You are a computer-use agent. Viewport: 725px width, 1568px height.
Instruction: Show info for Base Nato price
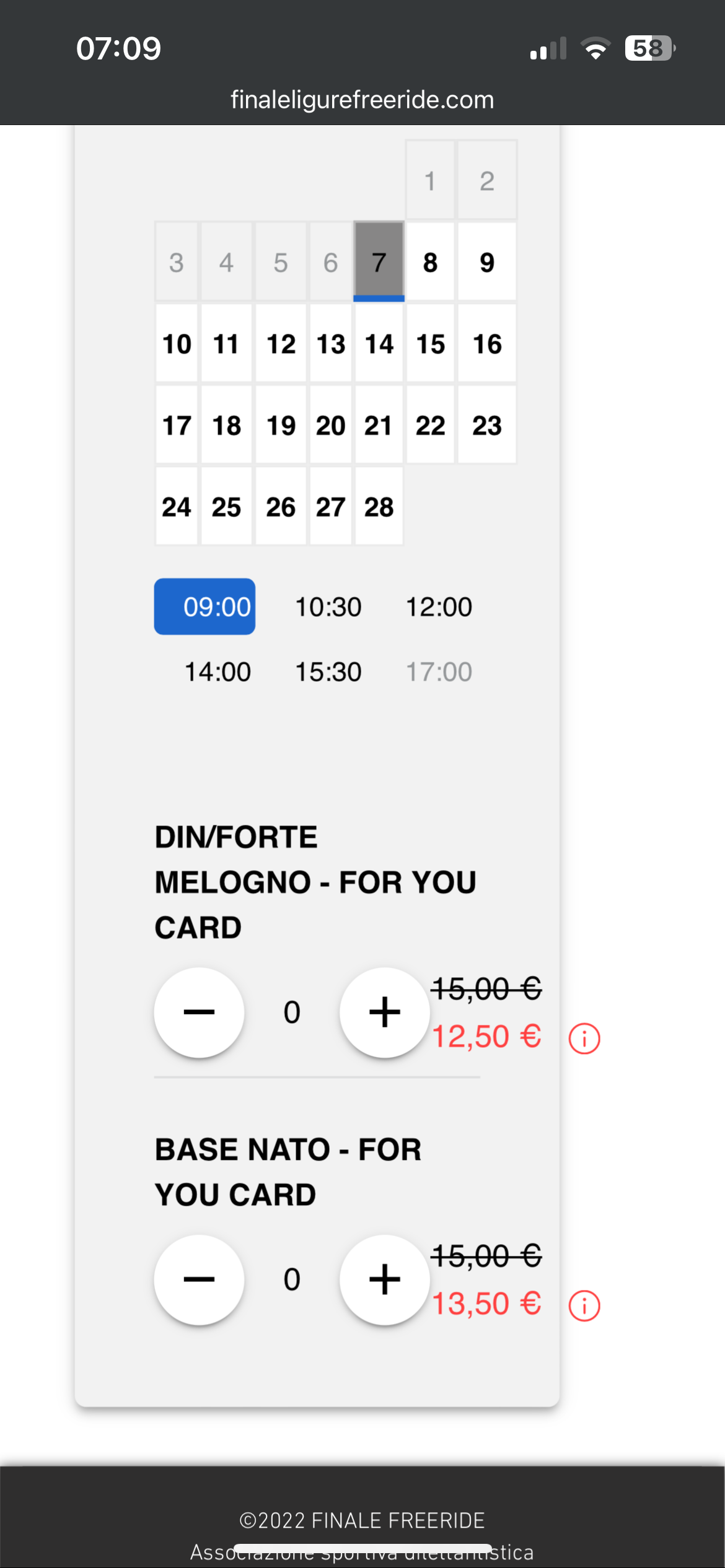click(584, 1306)
